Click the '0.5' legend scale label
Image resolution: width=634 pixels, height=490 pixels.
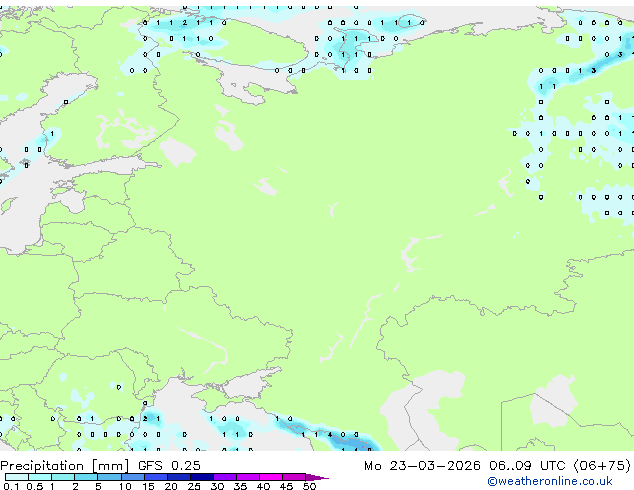[35, 486]
